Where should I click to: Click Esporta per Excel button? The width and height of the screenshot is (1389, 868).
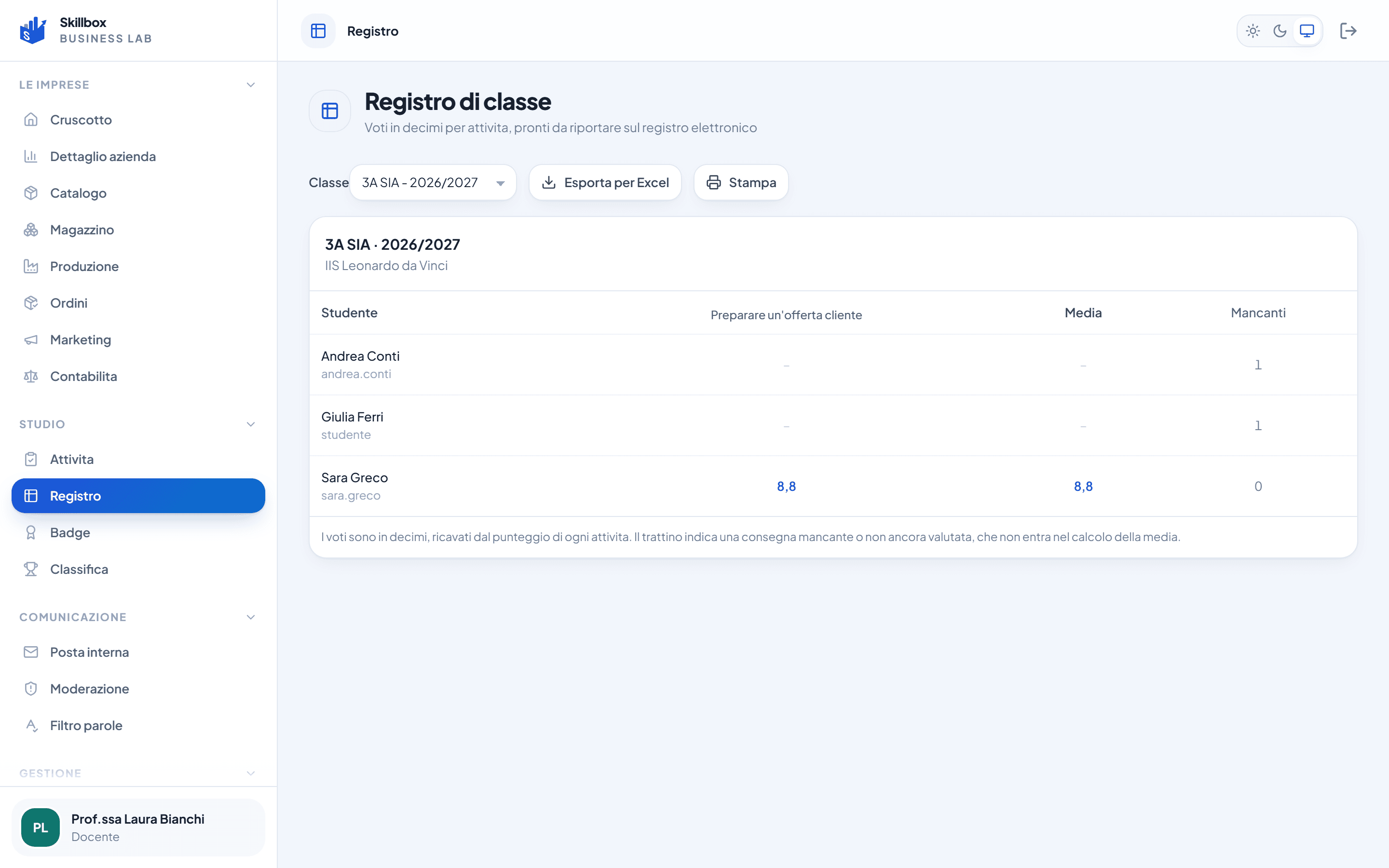605,183
